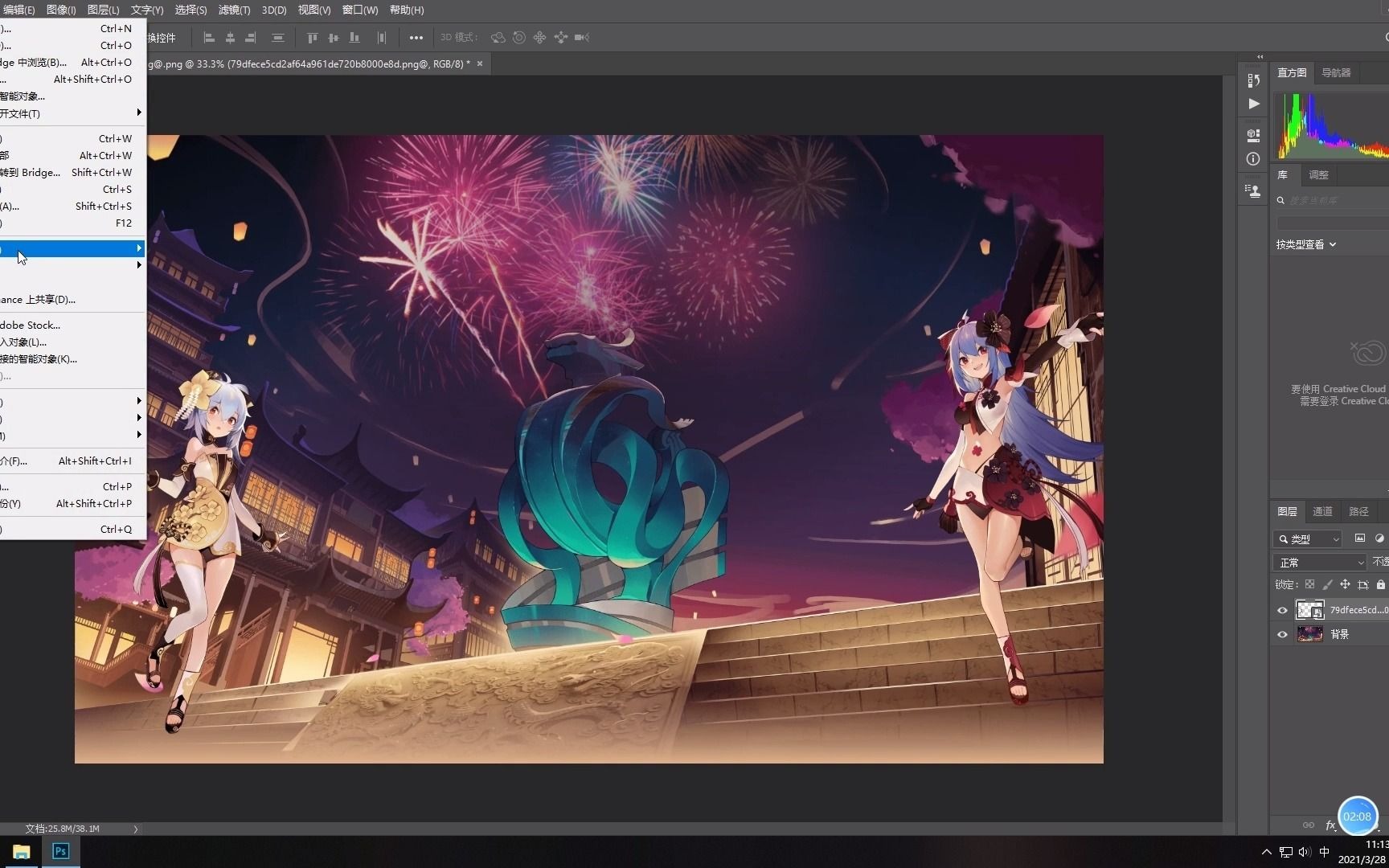Click the distribute vertically icon

coord(278,38)
